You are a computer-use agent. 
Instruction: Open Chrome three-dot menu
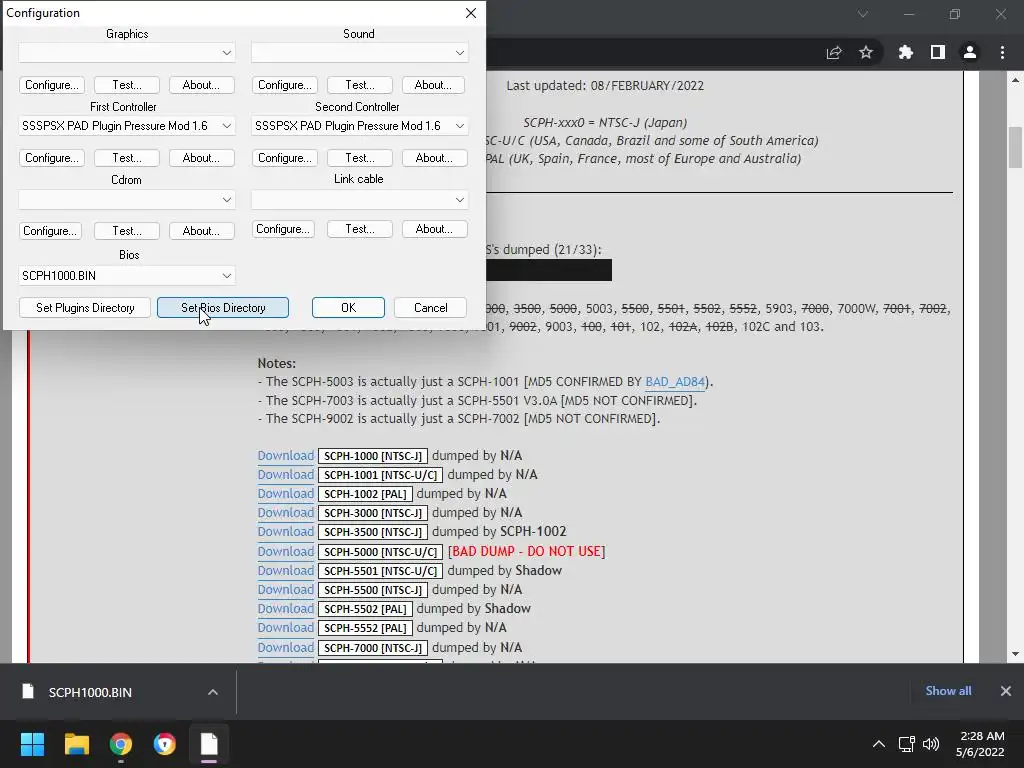click(1002, 53)
